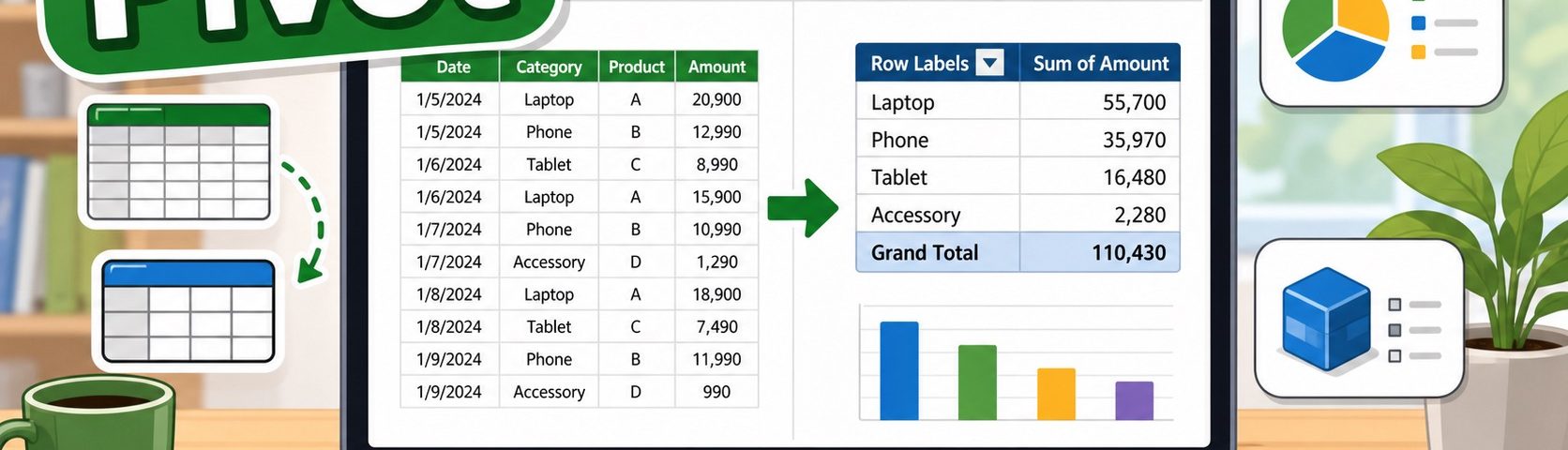Click the 20,900 amount cell
This screenshot has height=450, width=1568.
[716, 99]
